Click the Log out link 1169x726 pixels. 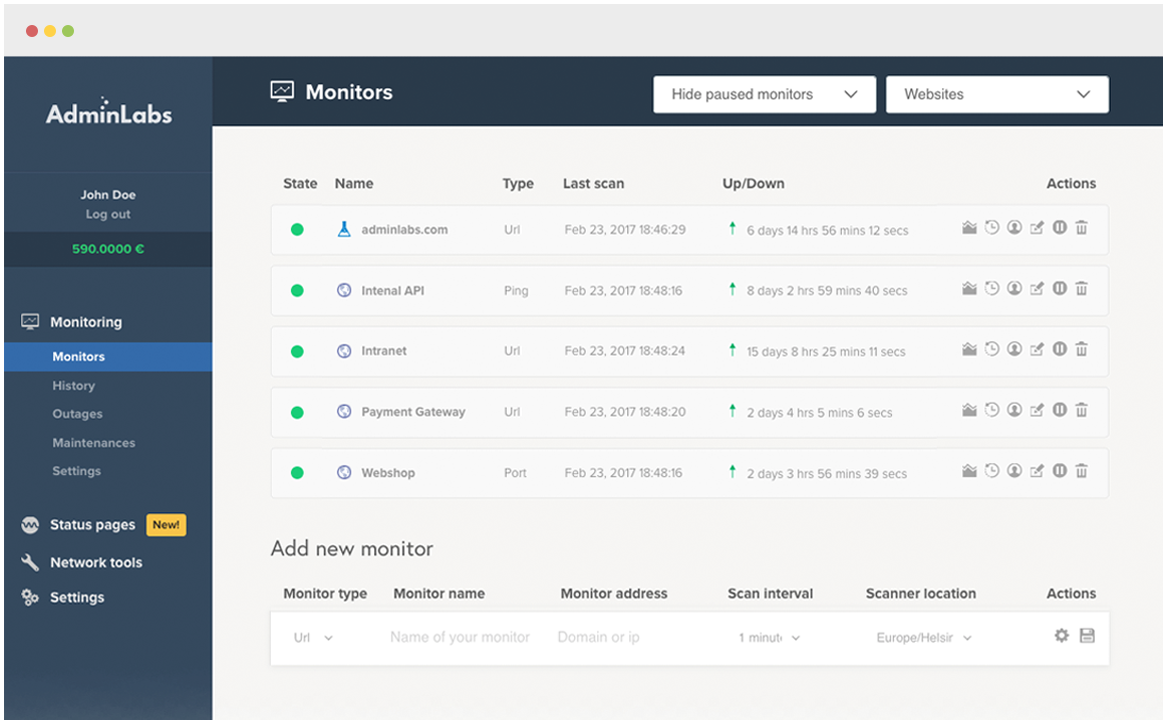108,214
